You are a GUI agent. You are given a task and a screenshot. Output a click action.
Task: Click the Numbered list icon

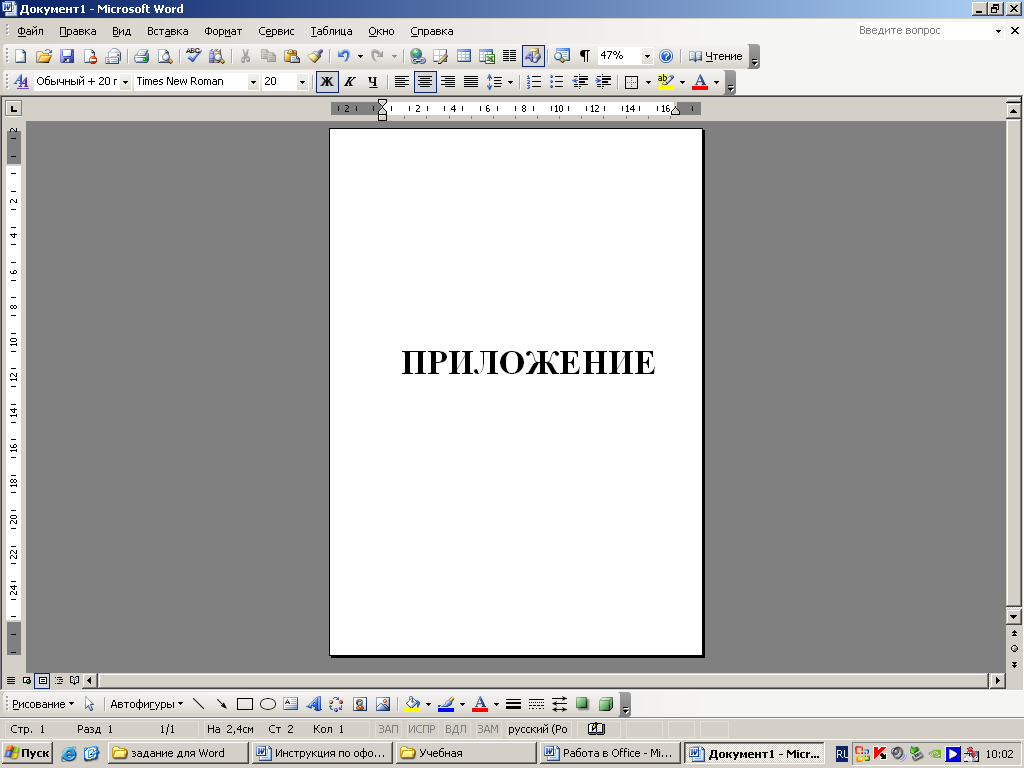pos(534,82)
